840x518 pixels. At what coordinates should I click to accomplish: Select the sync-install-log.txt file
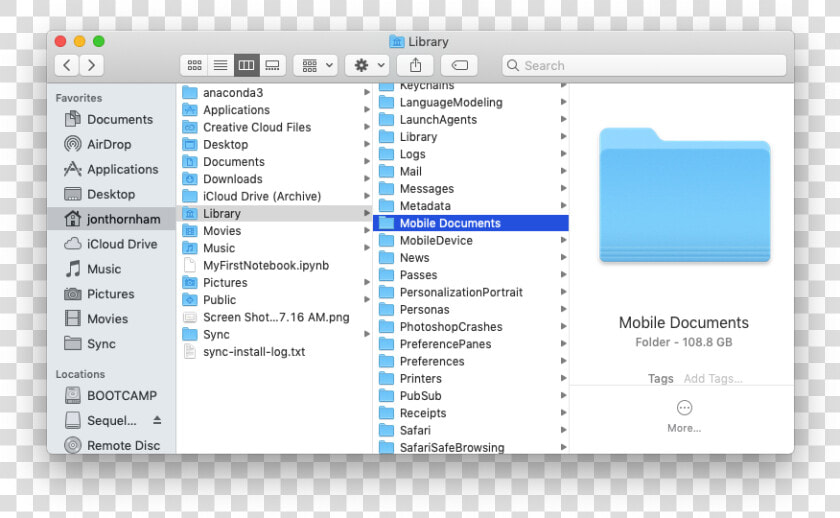click(274, 351)
